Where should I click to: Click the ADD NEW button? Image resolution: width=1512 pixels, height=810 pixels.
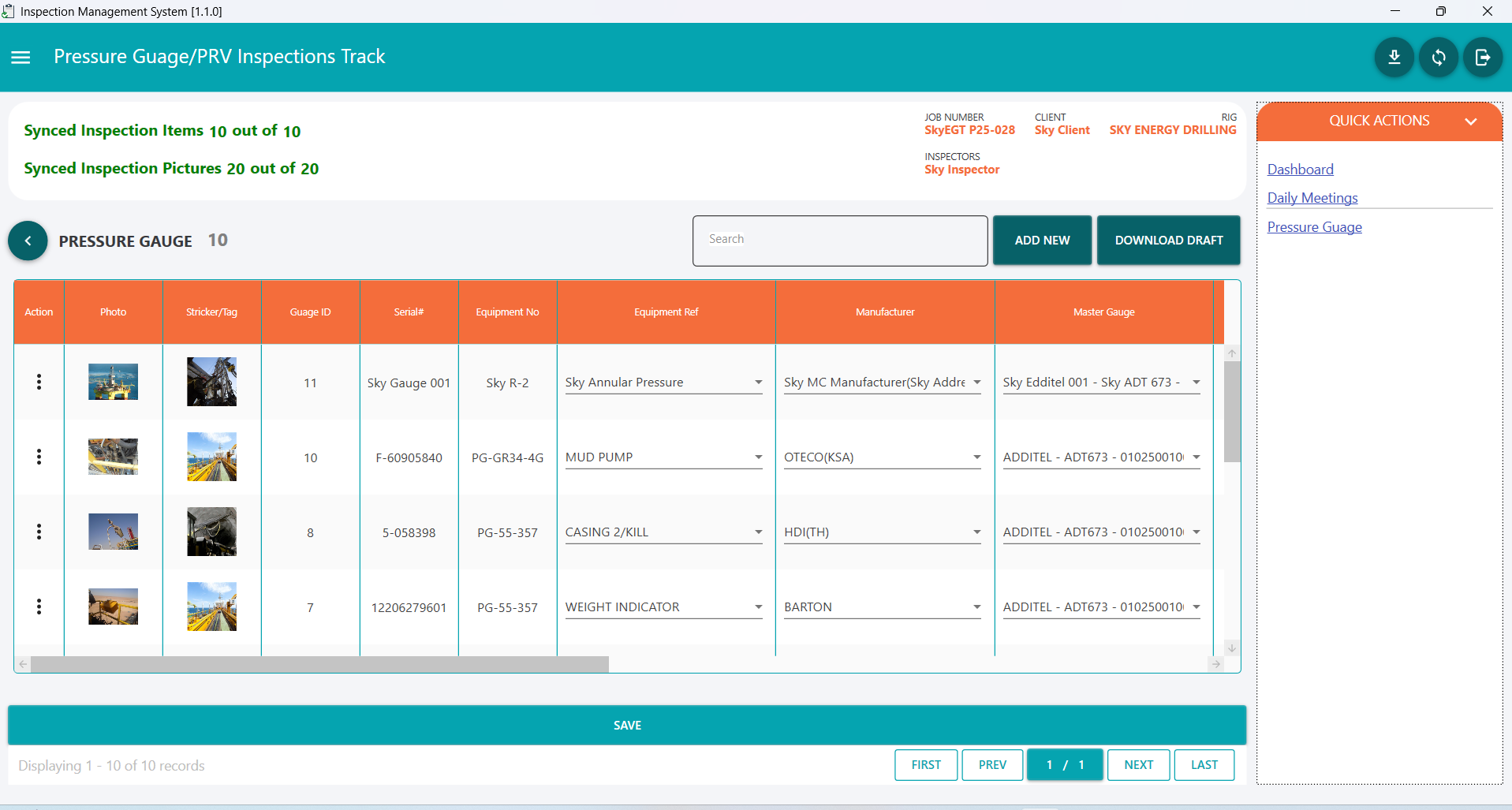(1042, 241)
